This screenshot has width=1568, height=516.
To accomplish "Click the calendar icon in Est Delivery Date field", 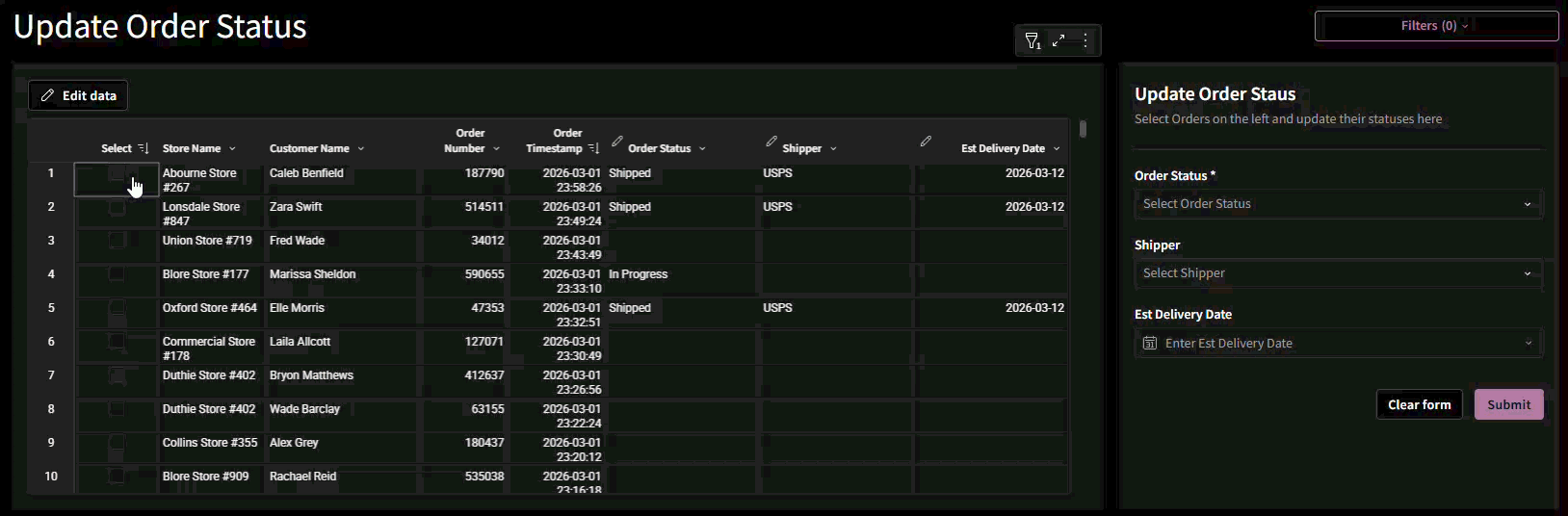I will click(x=1149, y=344).
